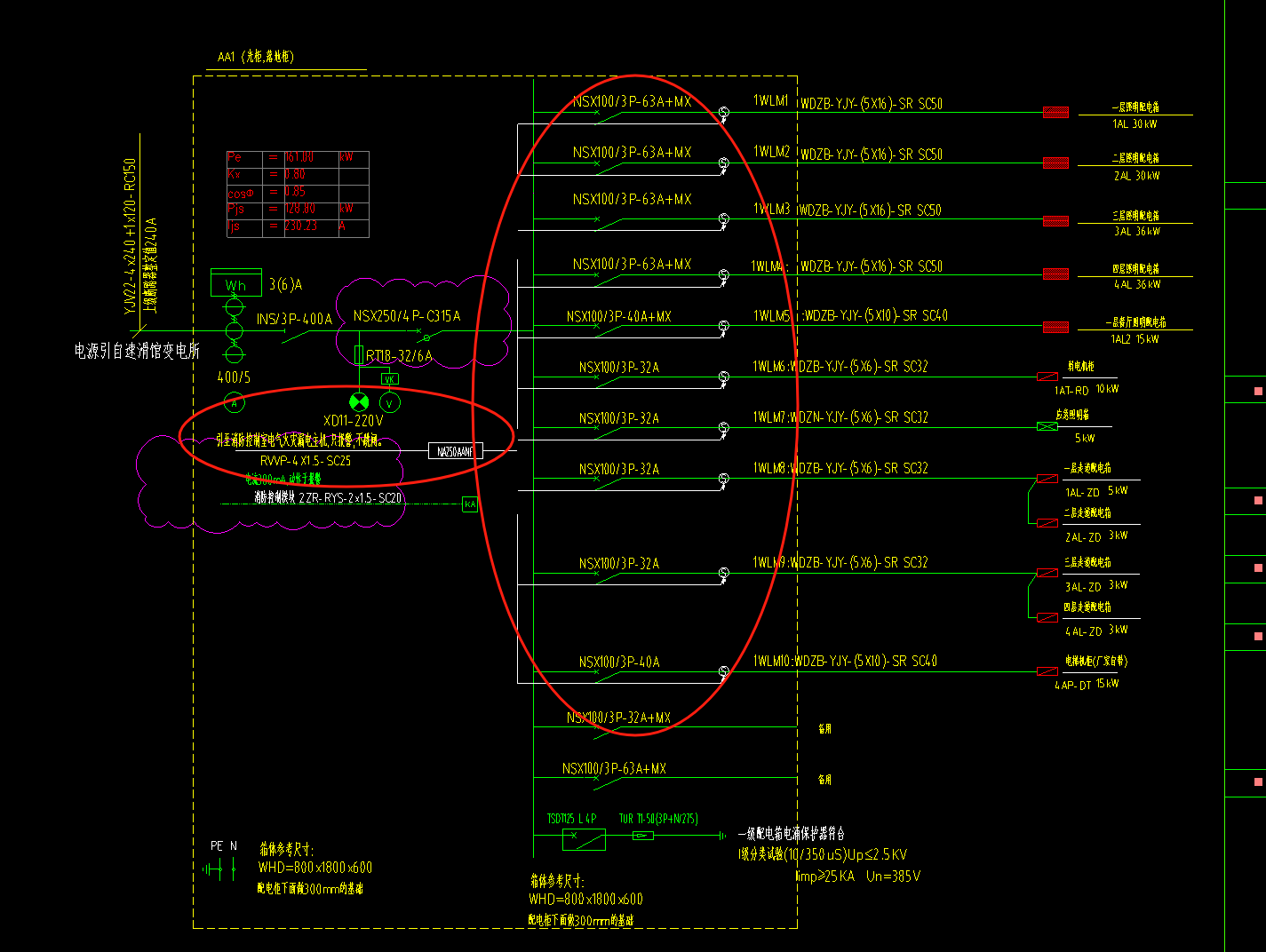Pick the voltmeter circle marked V
The image size is (1266, 952).
tap(390, 402)
